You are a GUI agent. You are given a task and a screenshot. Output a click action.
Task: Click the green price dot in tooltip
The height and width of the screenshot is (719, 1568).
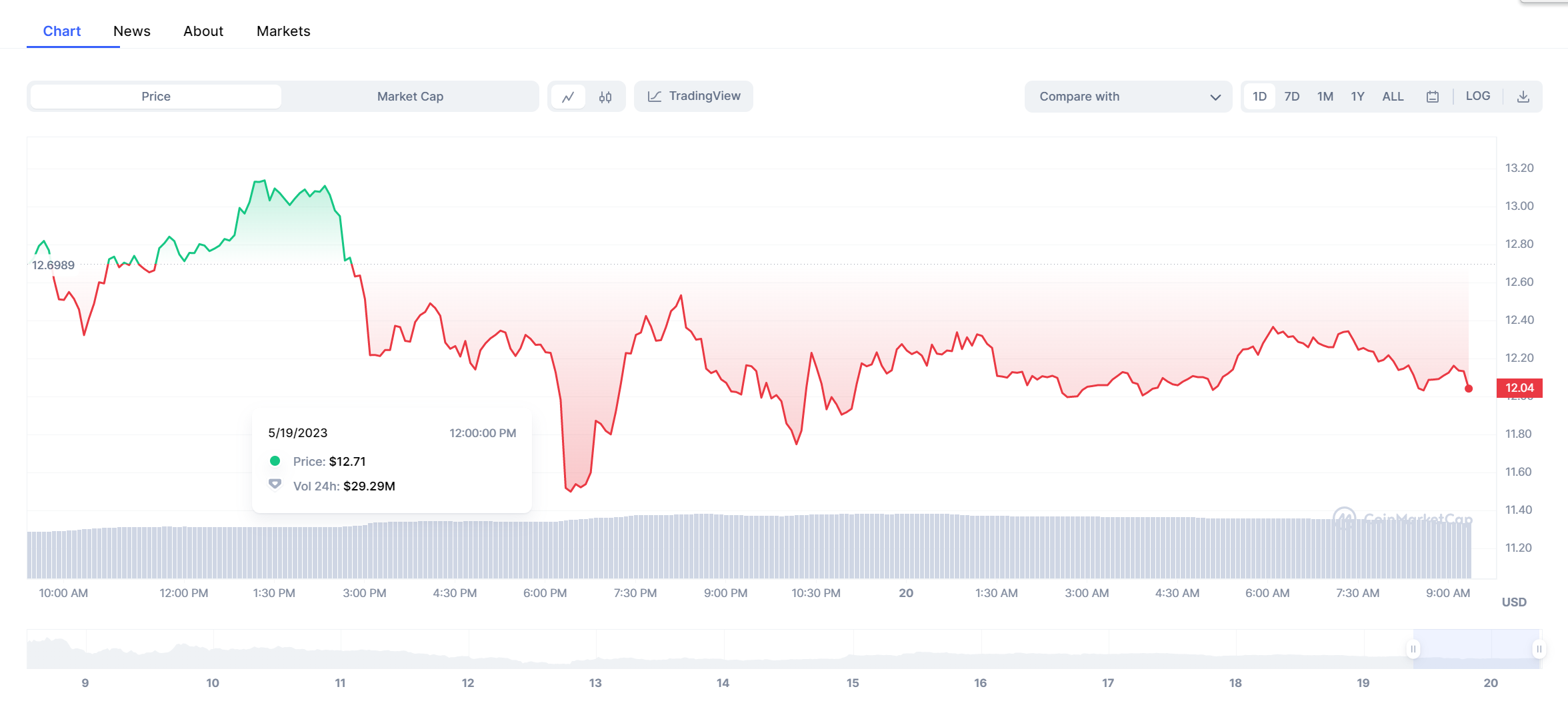275,461
